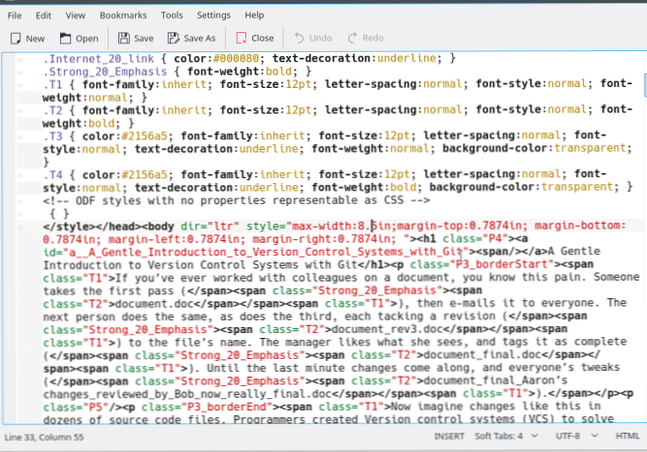This screenshot has height=452, width=647.
Task: Click the max-width:8.5in style value
Action: click(341, 226)
